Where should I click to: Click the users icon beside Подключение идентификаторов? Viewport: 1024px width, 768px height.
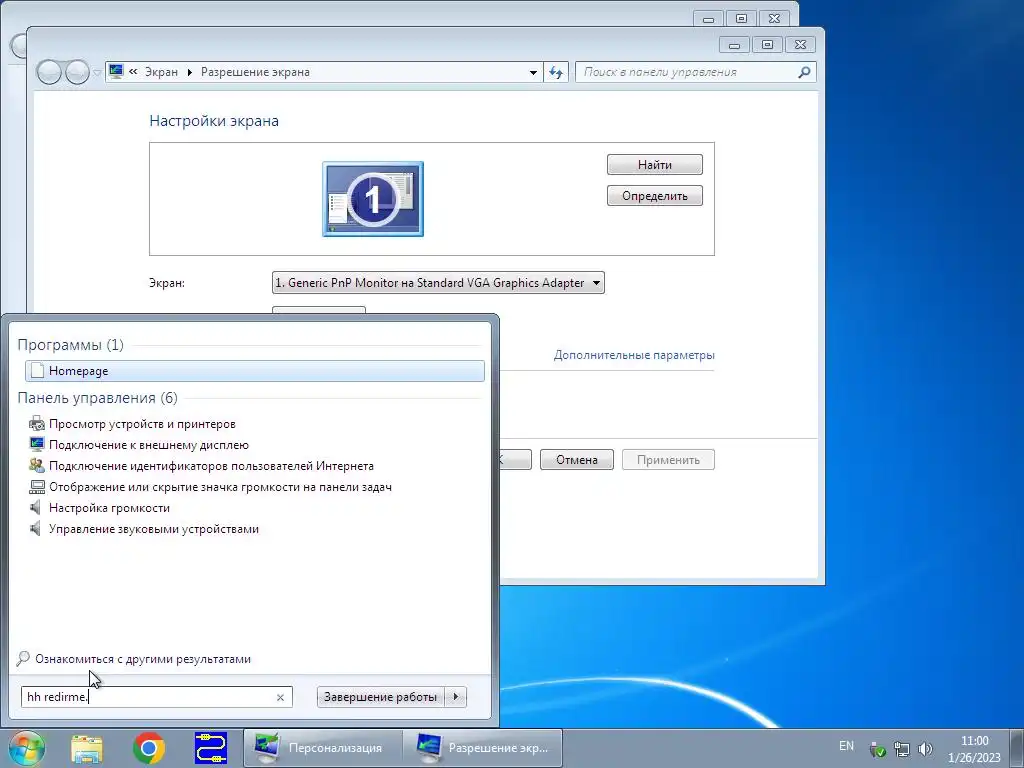(x=37, y=466)
